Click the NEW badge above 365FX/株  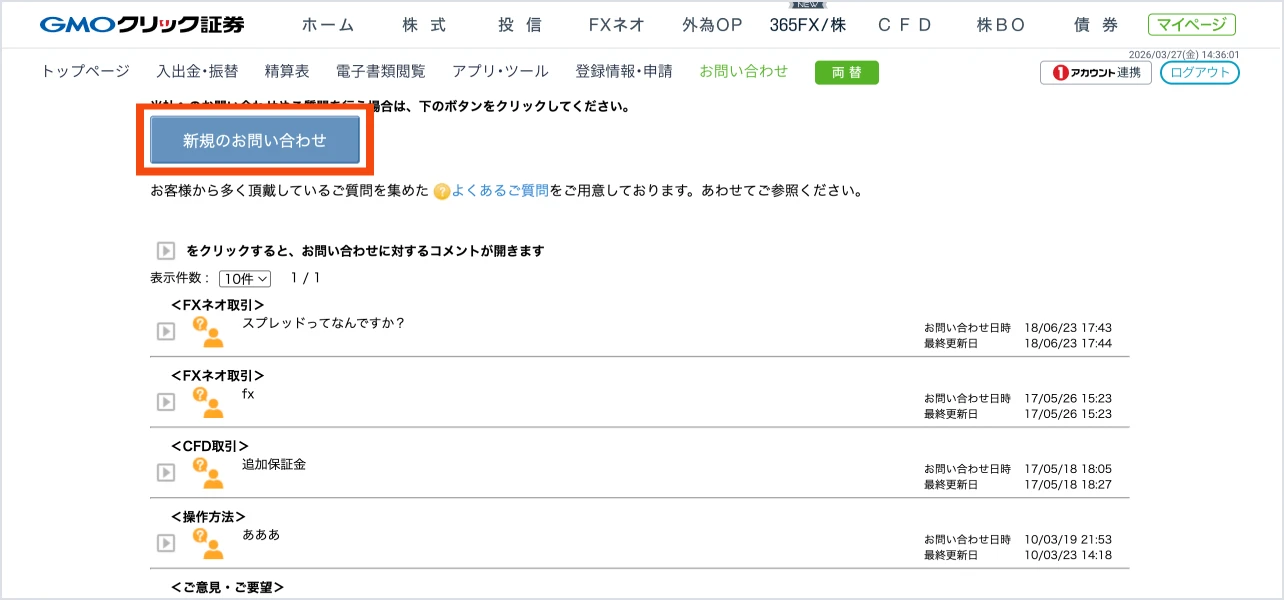(x=807, y=6)
